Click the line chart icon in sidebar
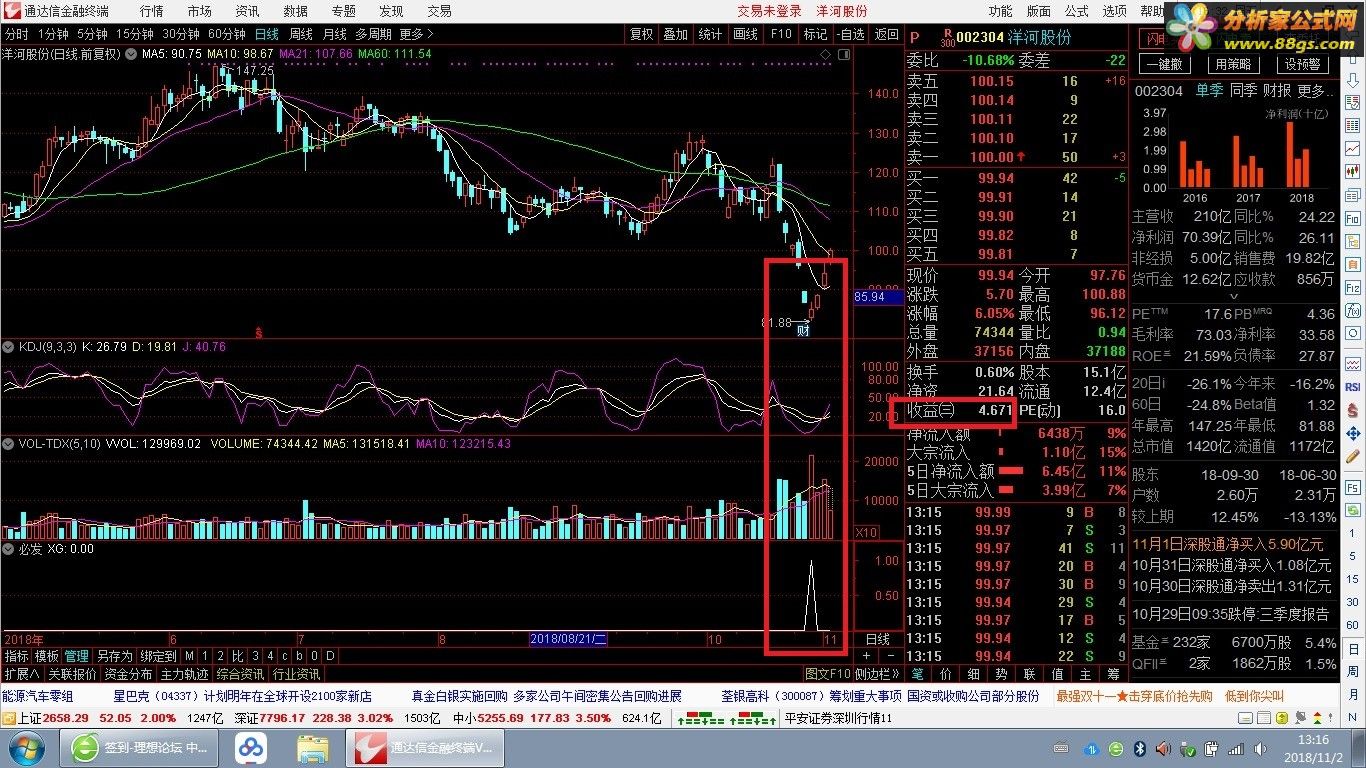This screenshot has height=768, width=1366. point(1353,147)
